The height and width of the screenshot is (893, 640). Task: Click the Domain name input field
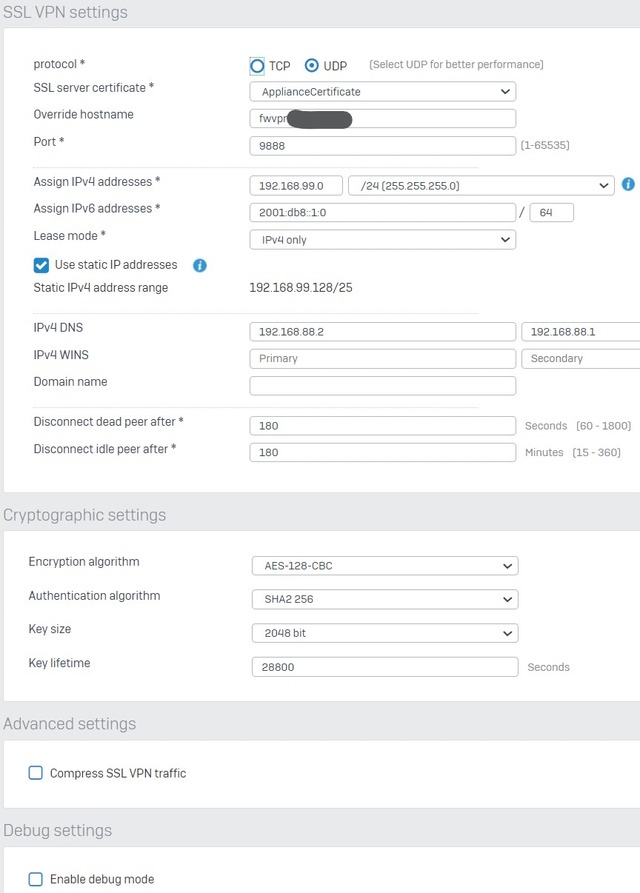[383, 386]
